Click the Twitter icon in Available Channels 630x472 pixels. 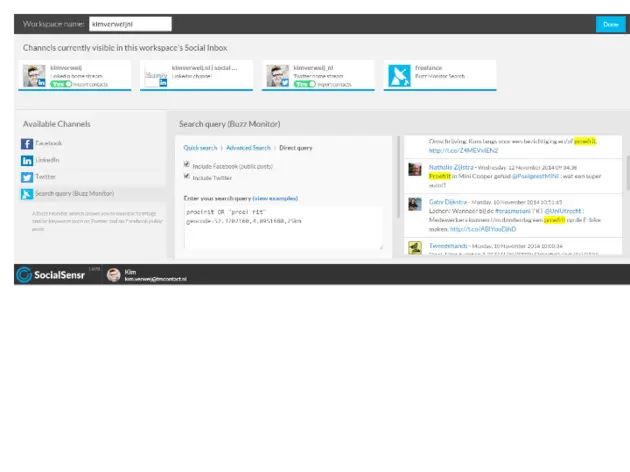tap(27, 177)
